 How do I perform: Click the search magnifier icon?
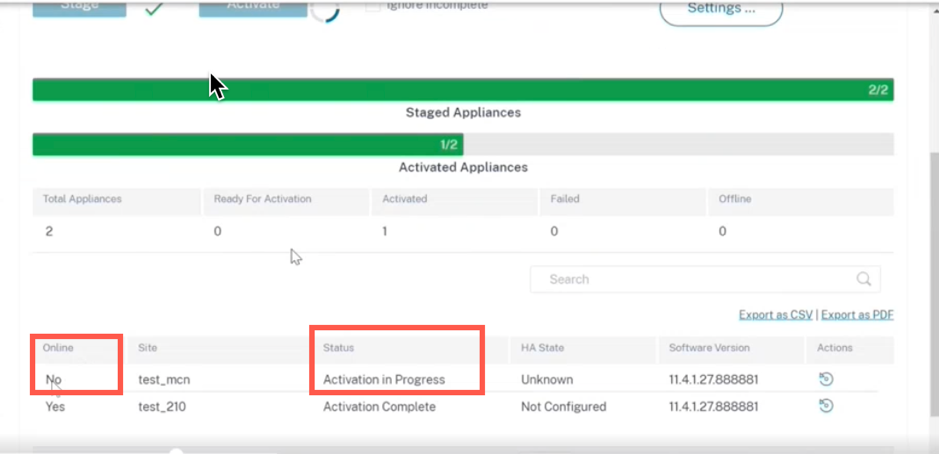pos(864,279)
